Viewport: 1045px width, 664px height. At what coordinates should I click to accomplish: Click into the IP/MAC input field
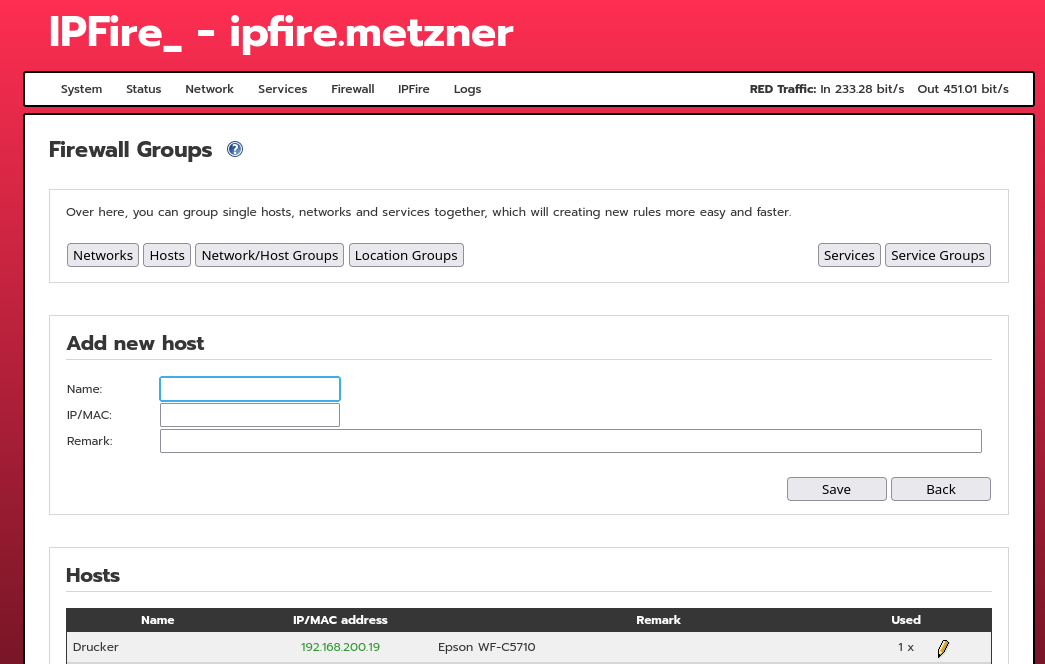[x=250, y=415]
